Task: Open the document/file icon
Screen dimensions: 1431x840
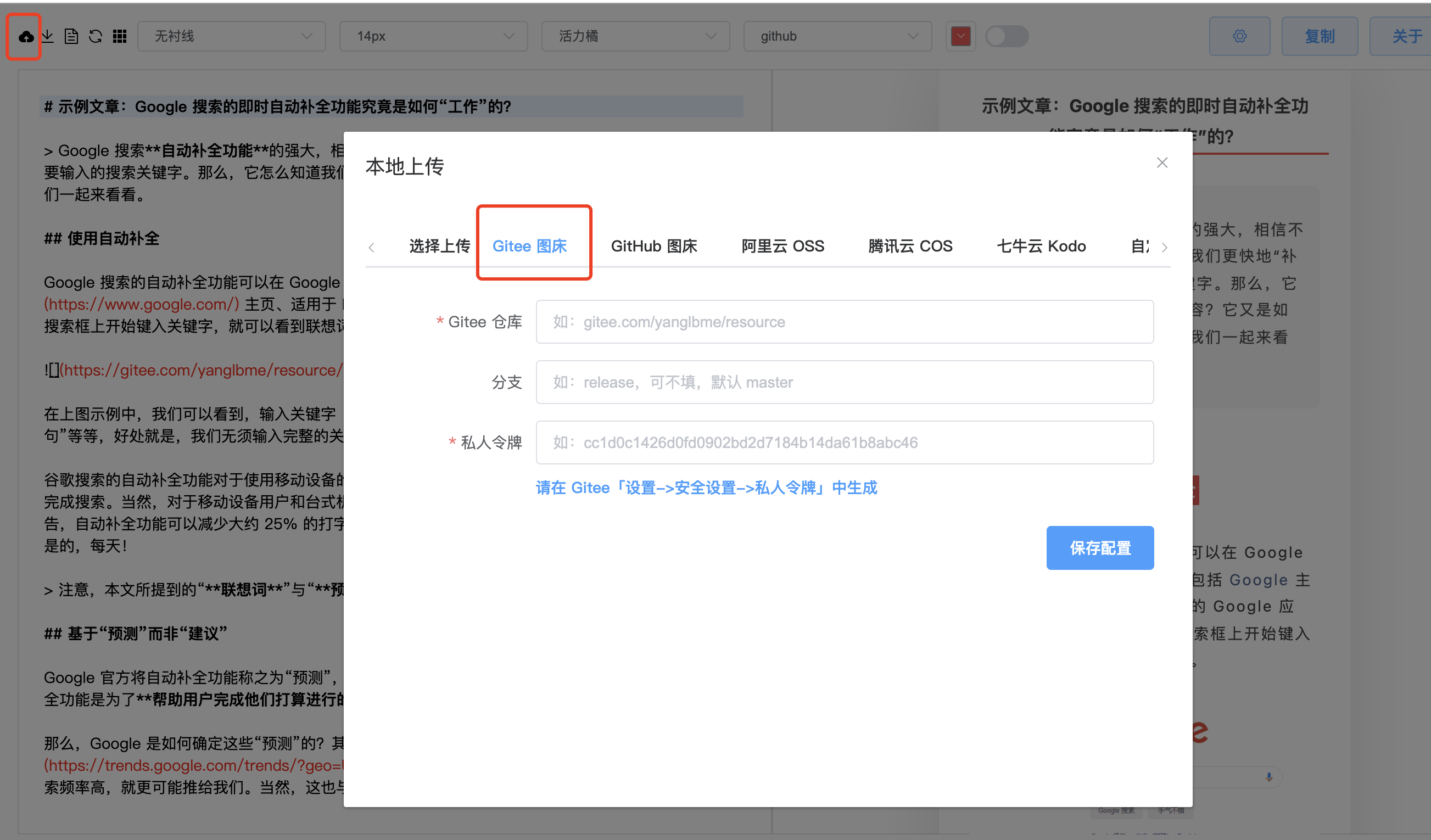Action: point(71,36)
